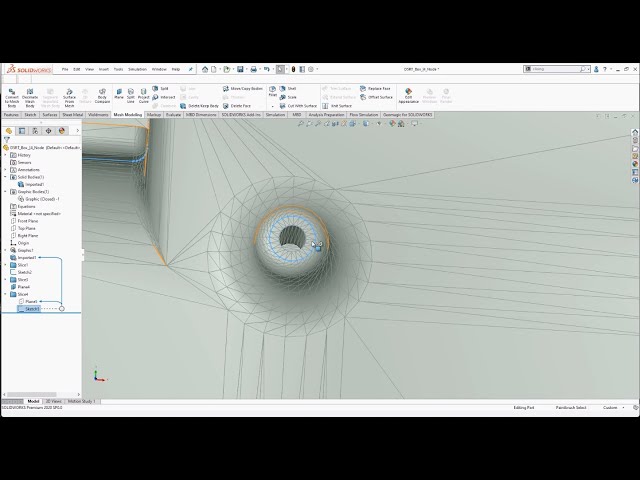Click the Rebuild traffic light icon
Screen dimensions: 640x480
293,69
